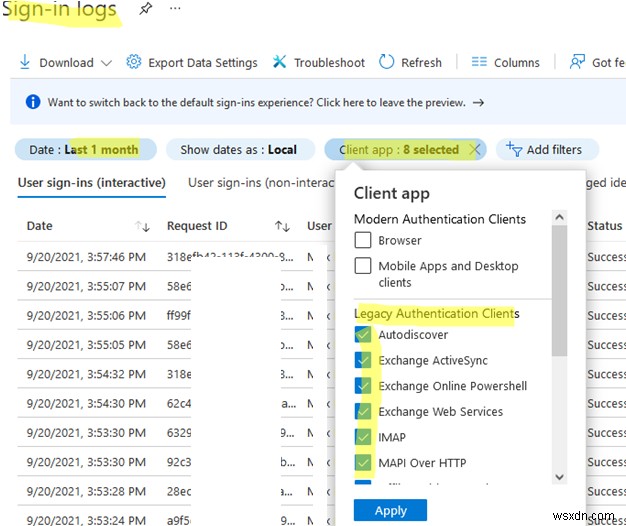Sort by the Date column header
This screenshot has width=626, height=526.
(40, 226)
